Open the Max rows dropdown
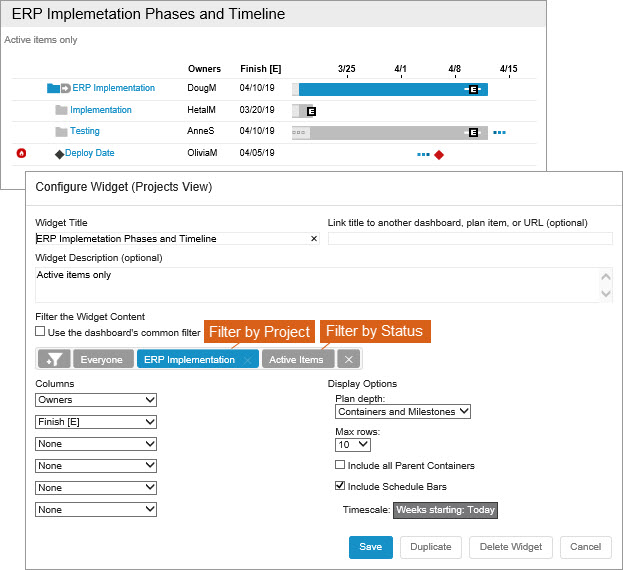623x570 pixels. point(352,444)
